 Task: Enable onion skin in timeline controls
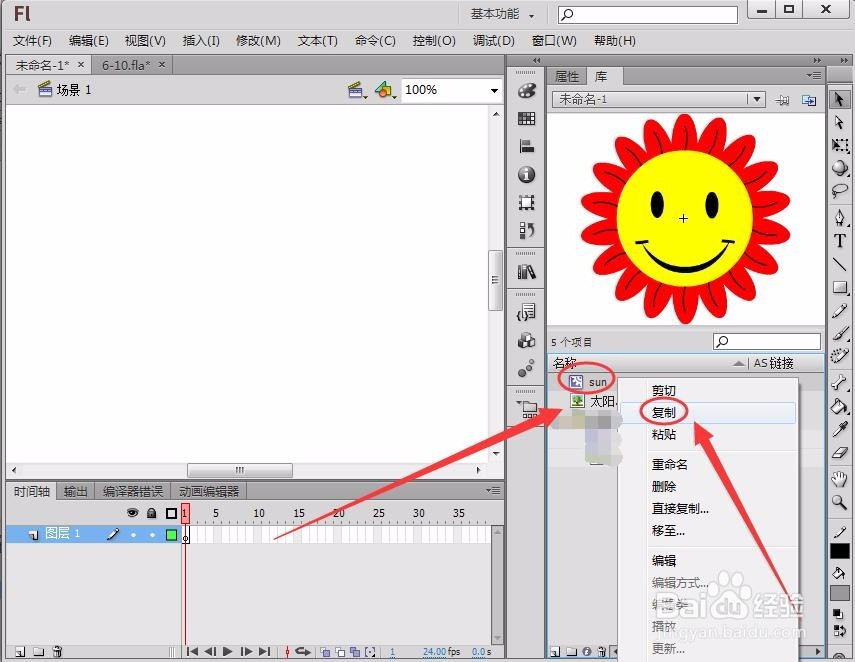point(325,650)
